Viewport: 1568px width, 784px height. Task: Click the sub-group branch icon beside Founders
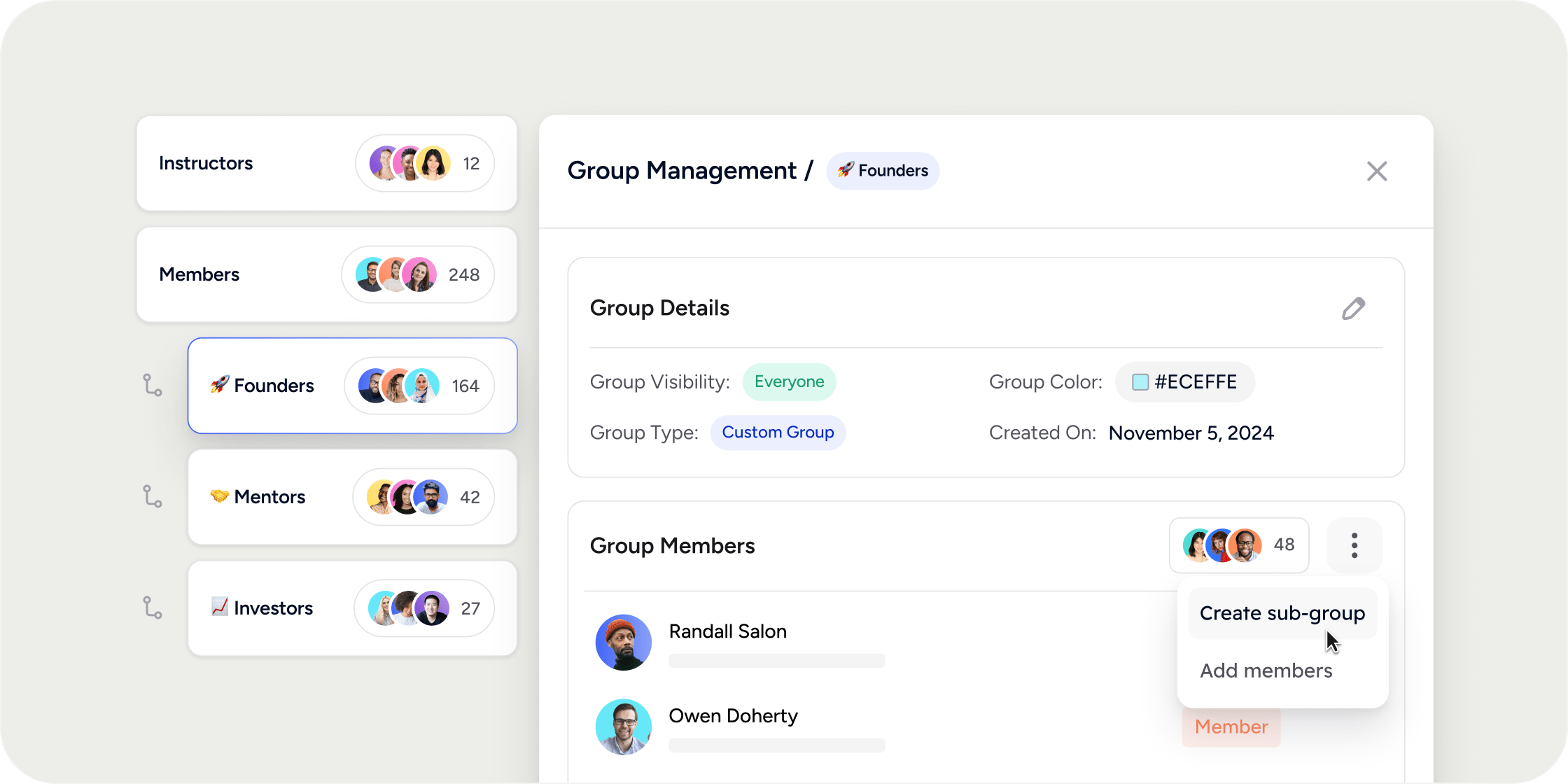[153, 386]
